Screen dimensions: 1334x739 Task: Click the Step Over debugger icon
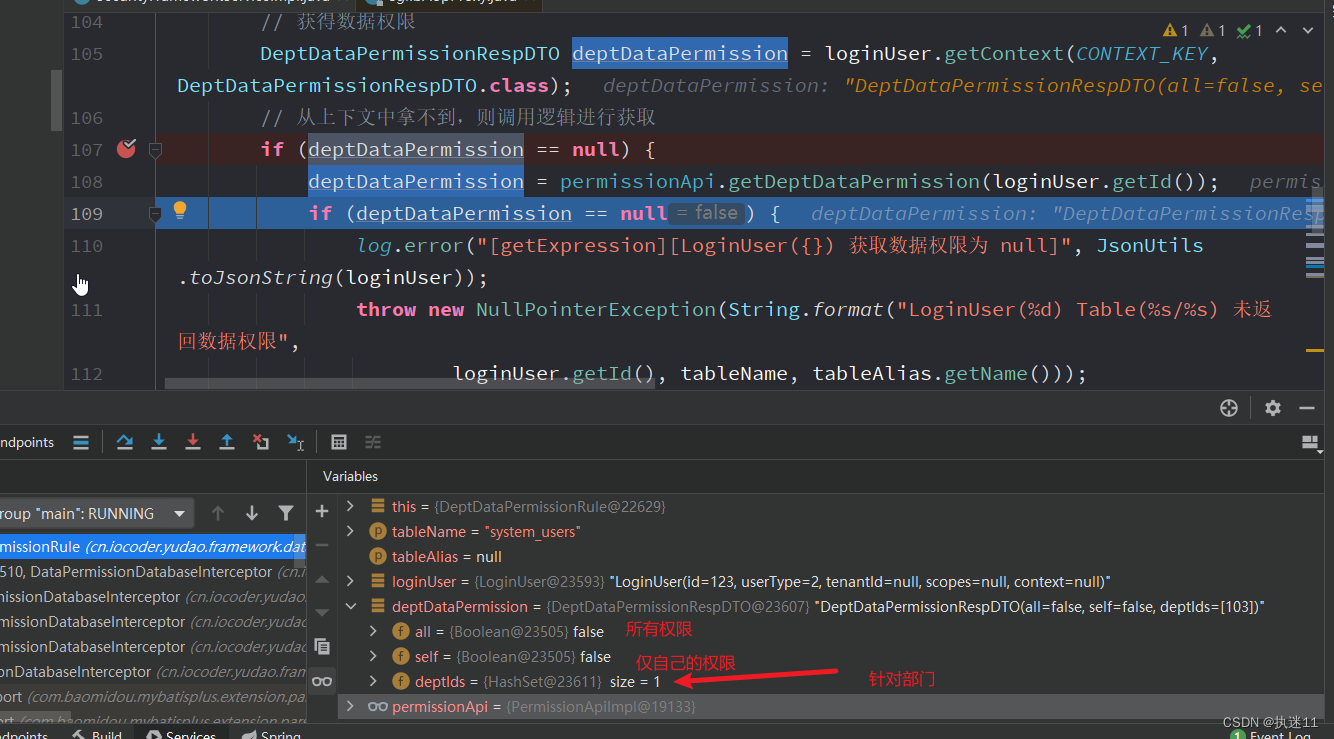click(125, 442)
